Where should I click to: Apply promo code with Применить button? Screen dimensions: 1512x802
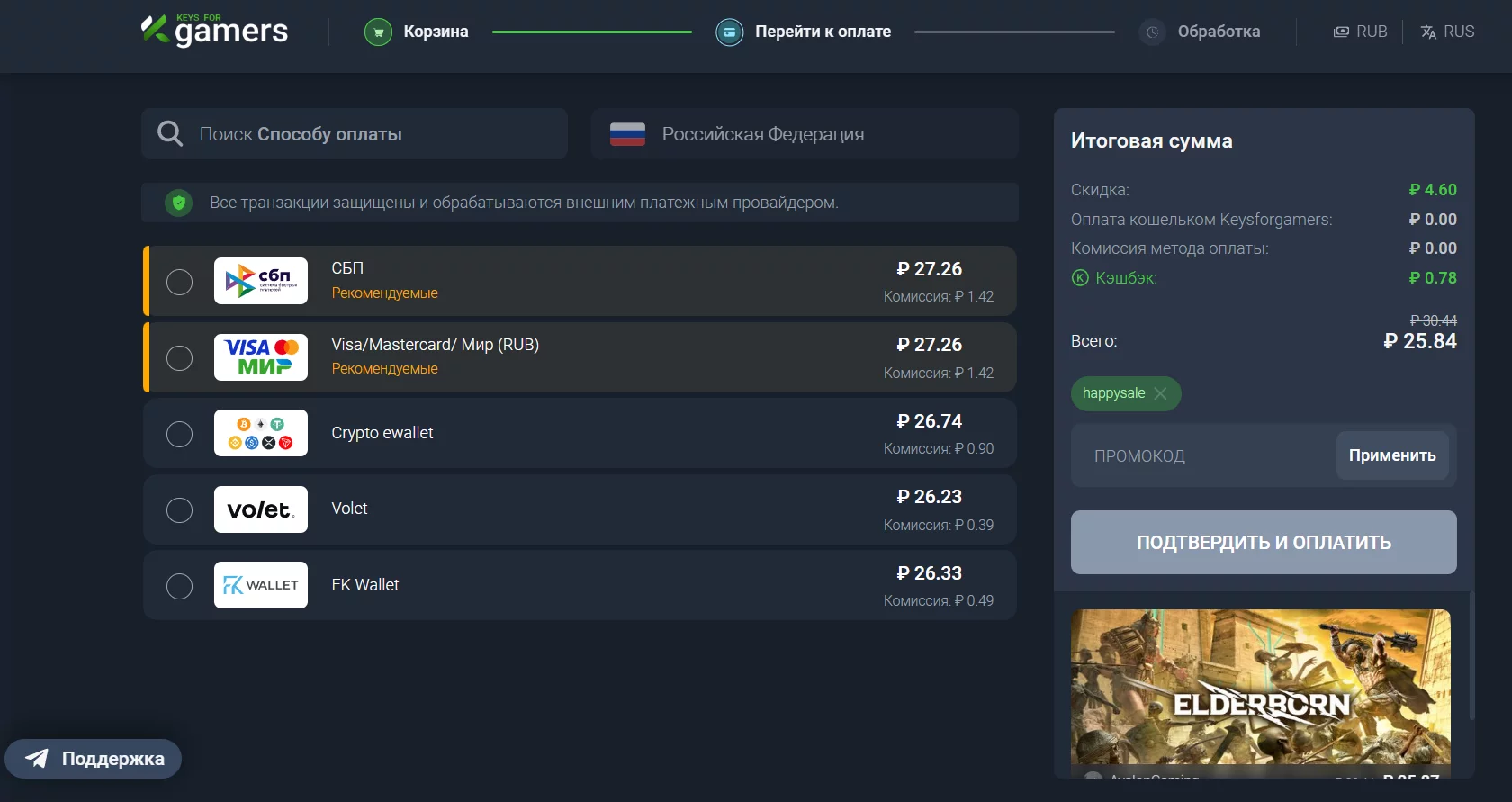coord(1391,455)
